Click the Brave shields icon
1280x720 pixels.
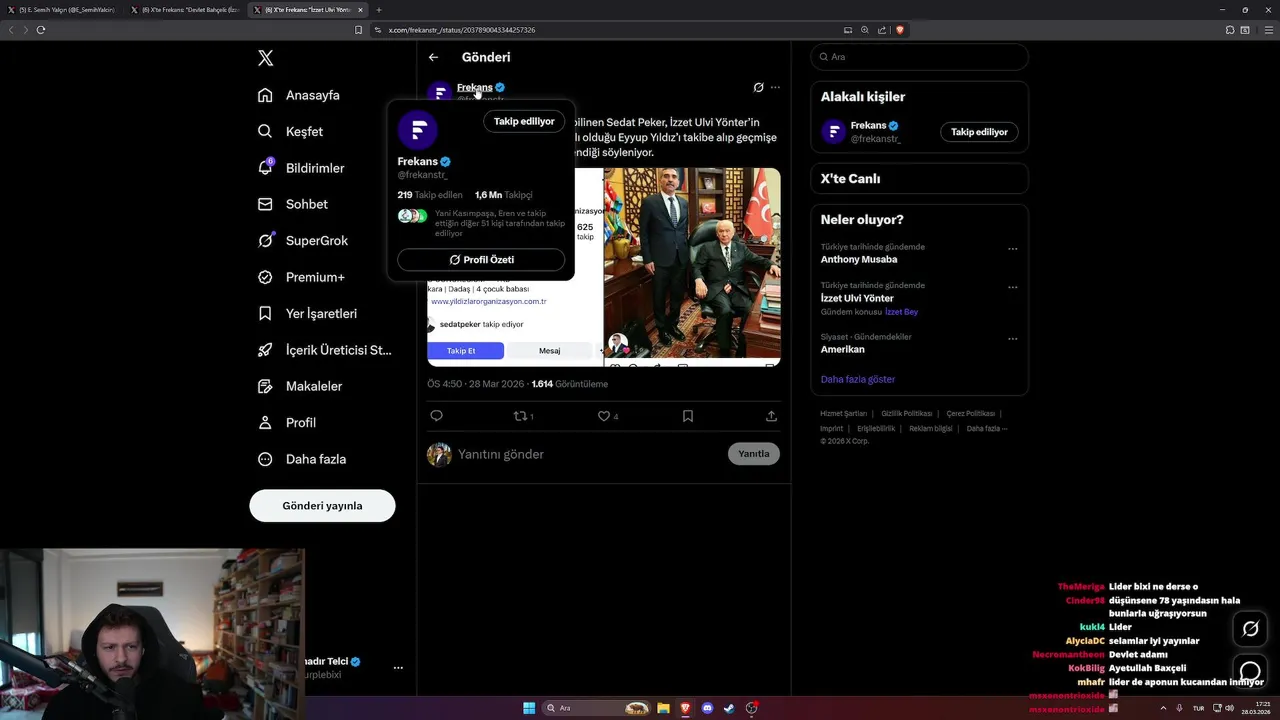pos(900,30)
